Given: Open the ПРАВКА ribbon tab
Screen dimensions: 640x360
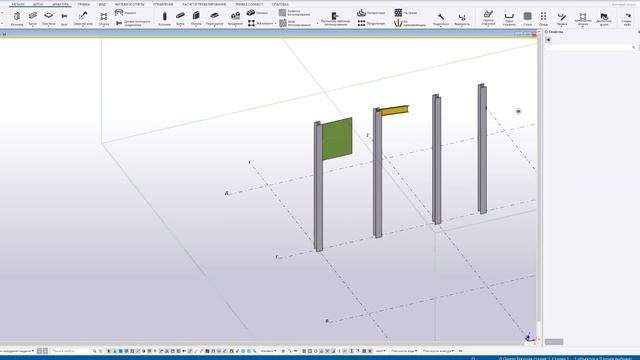Looking at the screenshot, I should [x=84, y=4].
